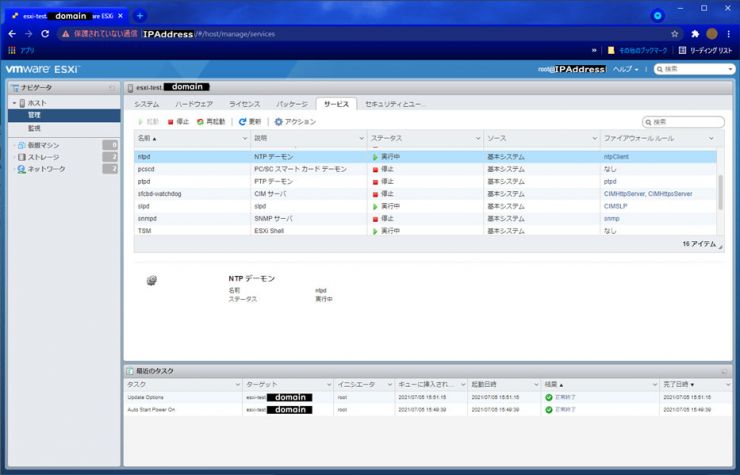Select the ptpd service row
Image resolution: width=740 pixels, height=475 pixels.
click(425, 181)
